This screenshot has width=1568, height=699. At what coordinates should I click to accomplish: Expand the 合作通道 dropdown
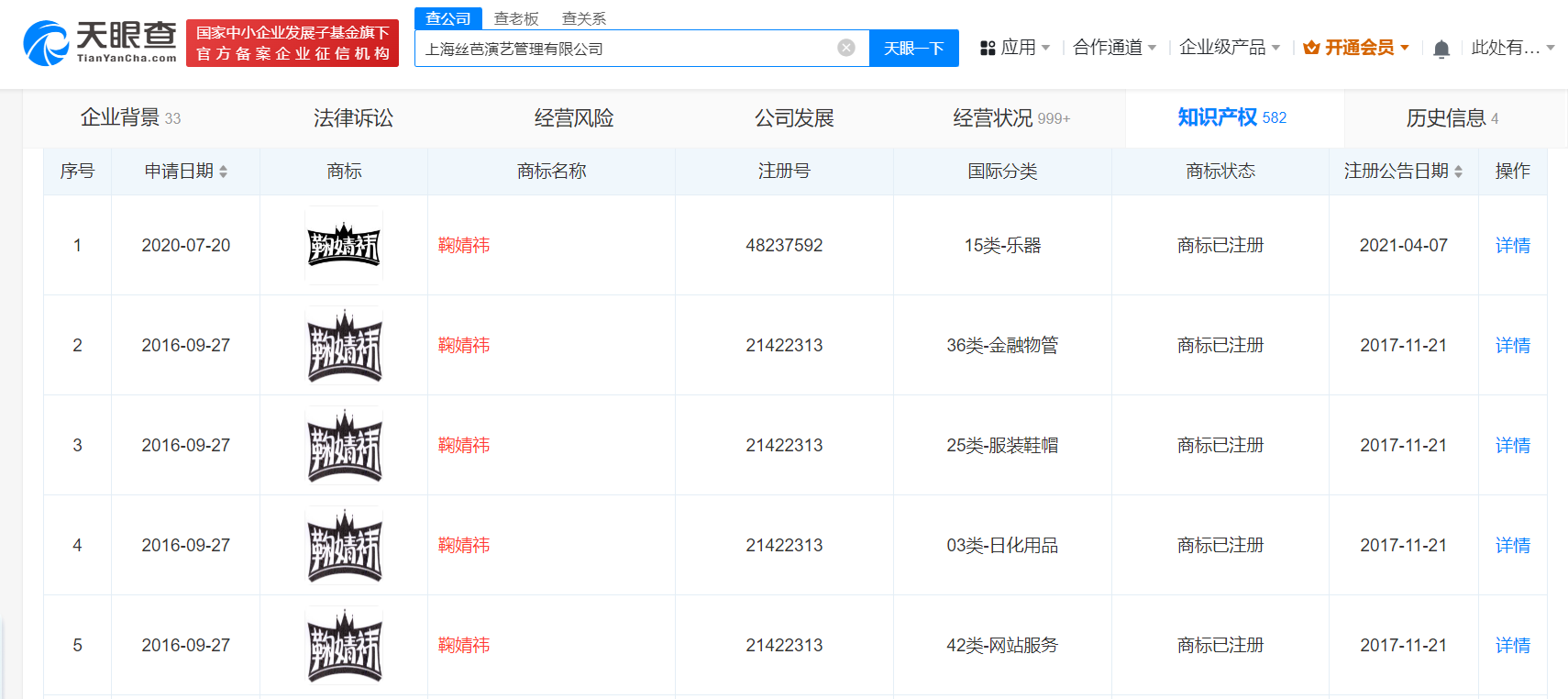click(1114, 48)
